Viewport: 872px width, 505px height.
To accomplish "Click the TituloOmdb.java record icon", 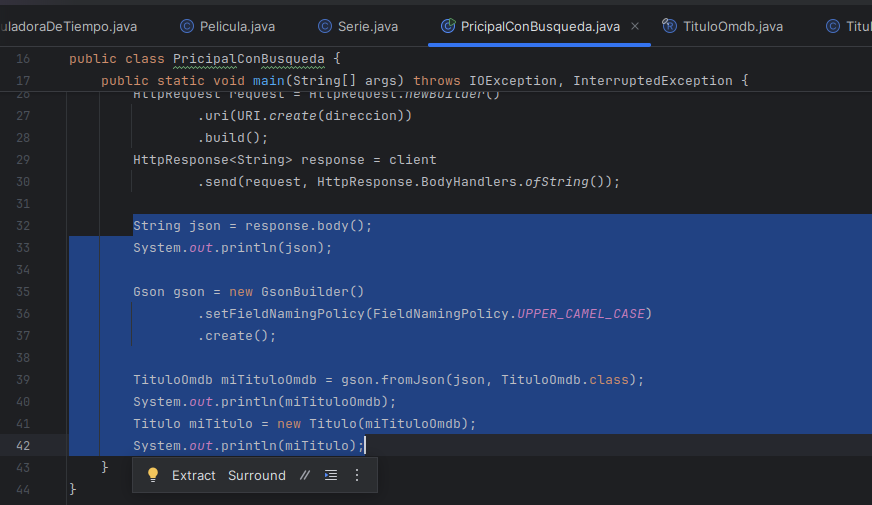I will click(669, 26).
